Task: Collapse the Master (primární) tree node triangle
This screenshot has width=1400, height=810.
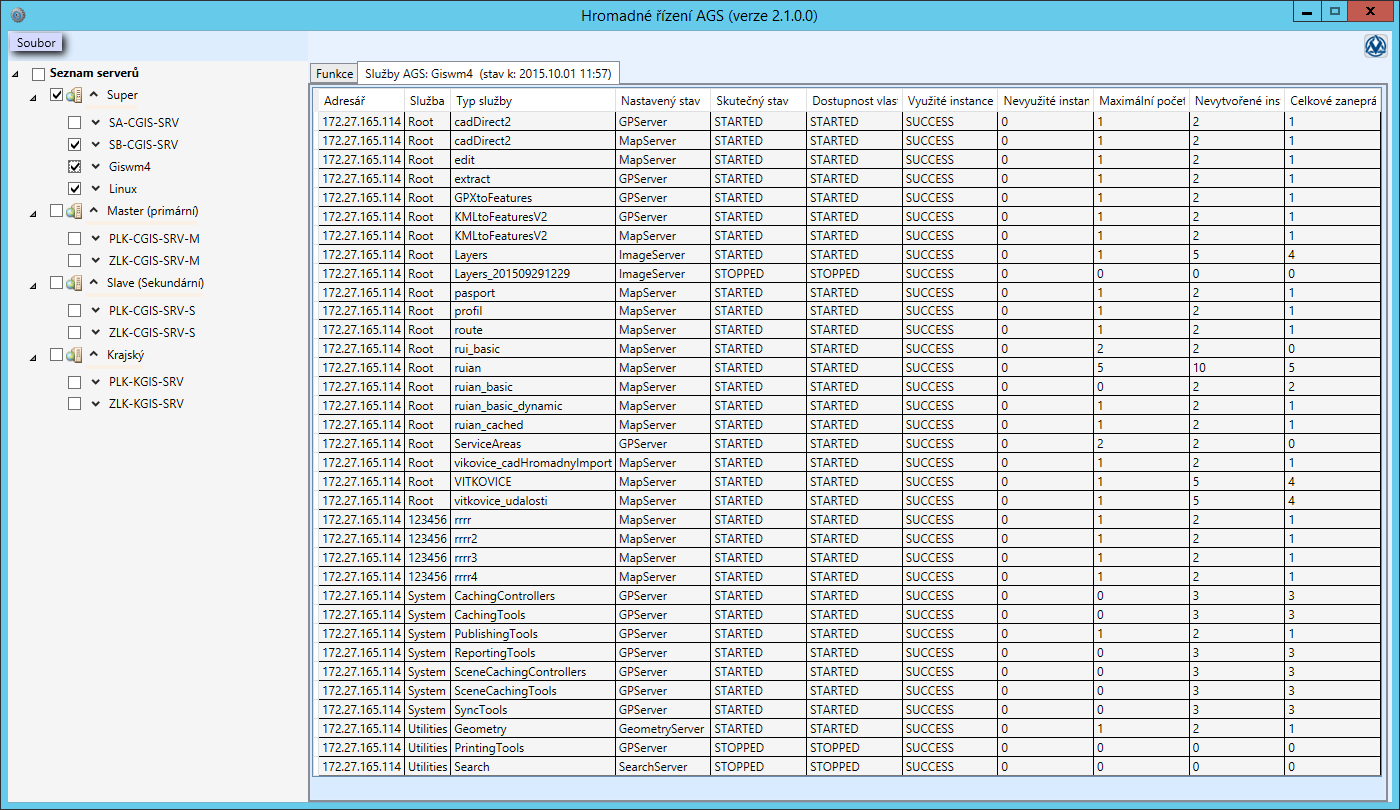Action: tap(34, 212)
